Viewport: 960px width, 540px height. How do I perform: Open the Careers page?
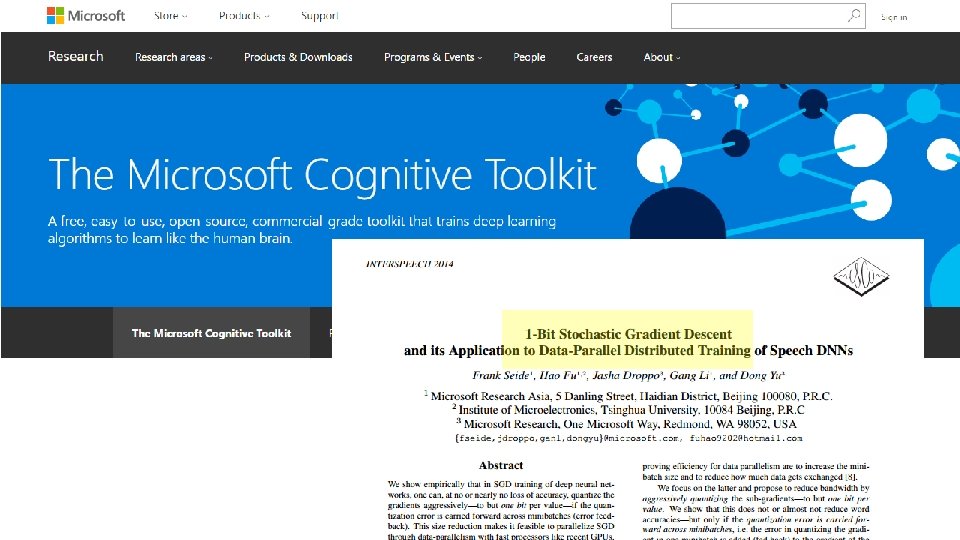[x=594, y=57]
